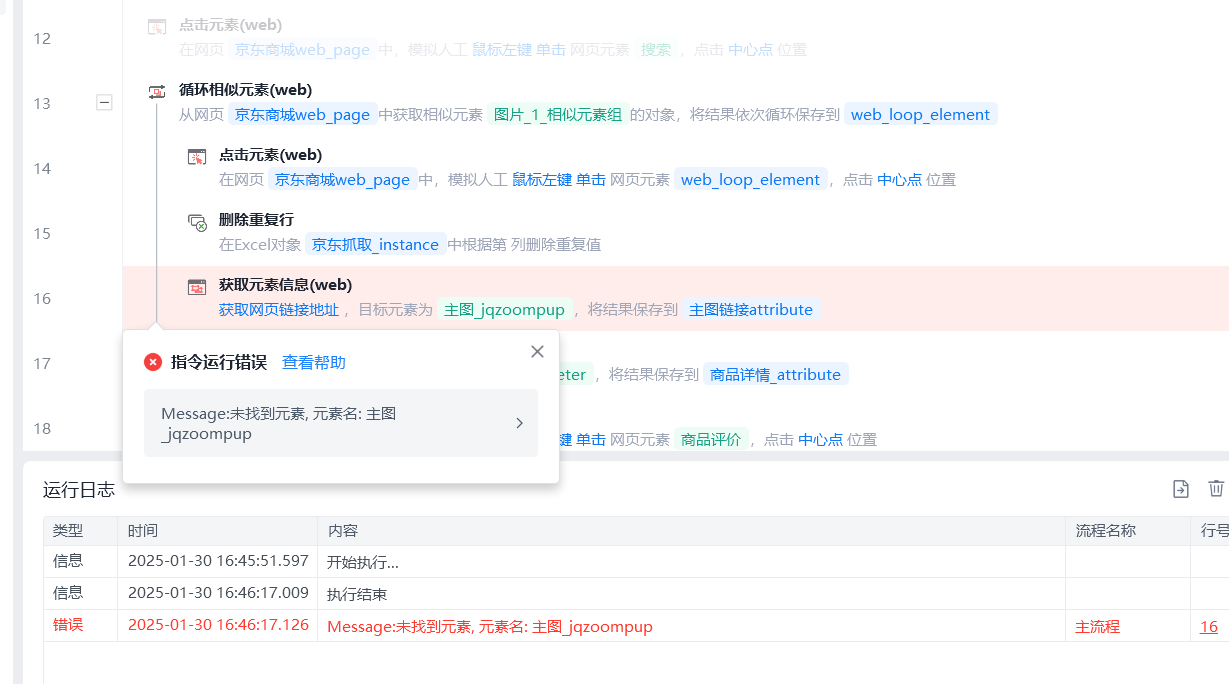Click the get element info step icon
The image size is (1229, 684).
point(197,287)
